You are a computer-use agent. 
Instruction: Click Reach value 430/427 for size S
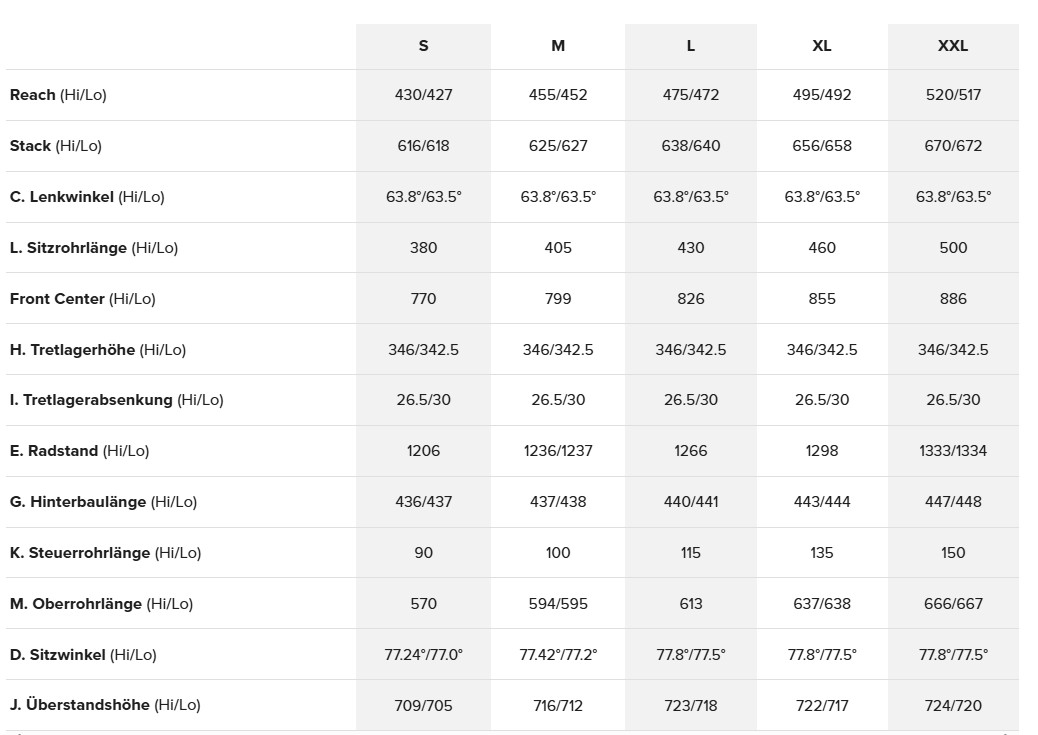click(423, 95)
